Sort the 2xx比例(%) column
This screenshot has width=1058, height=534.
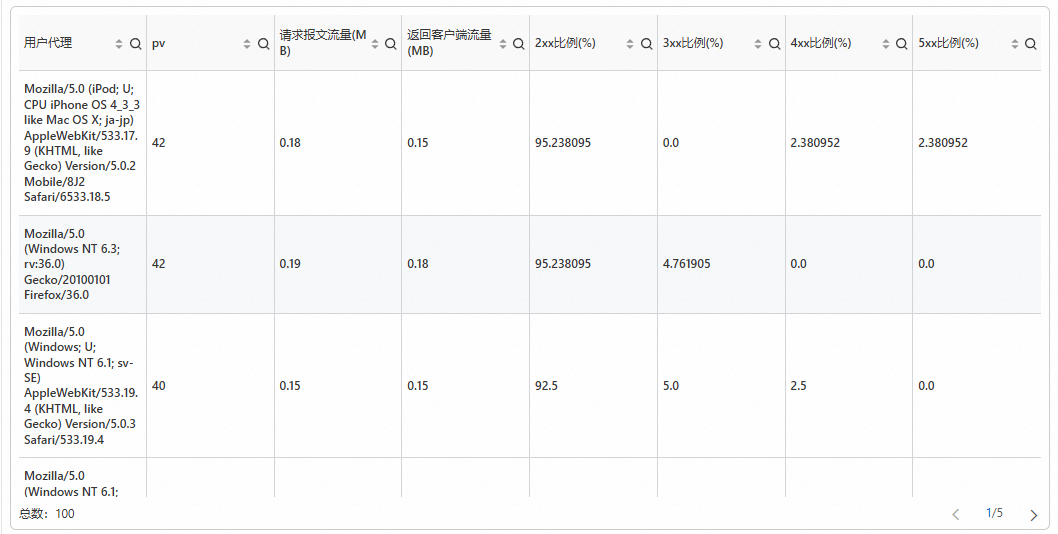[x=630, y=44]
